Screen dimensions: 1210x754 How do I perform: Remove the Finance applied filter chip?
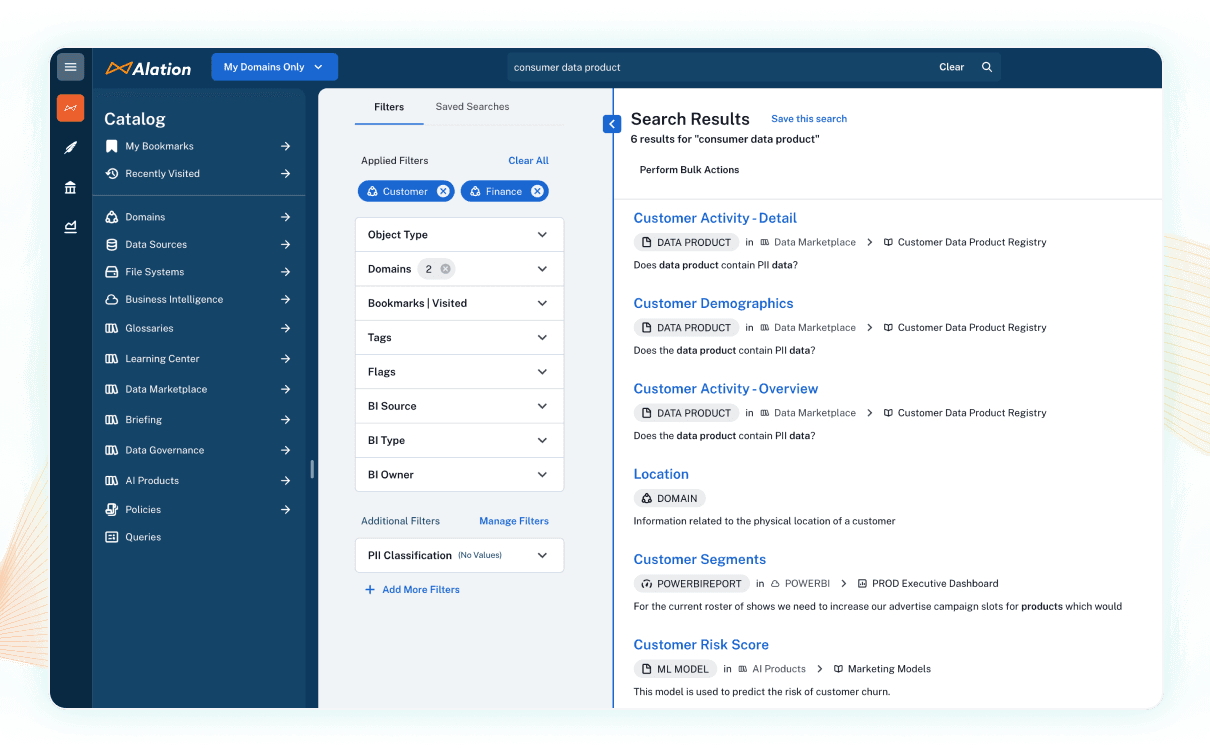coord(537,191)
